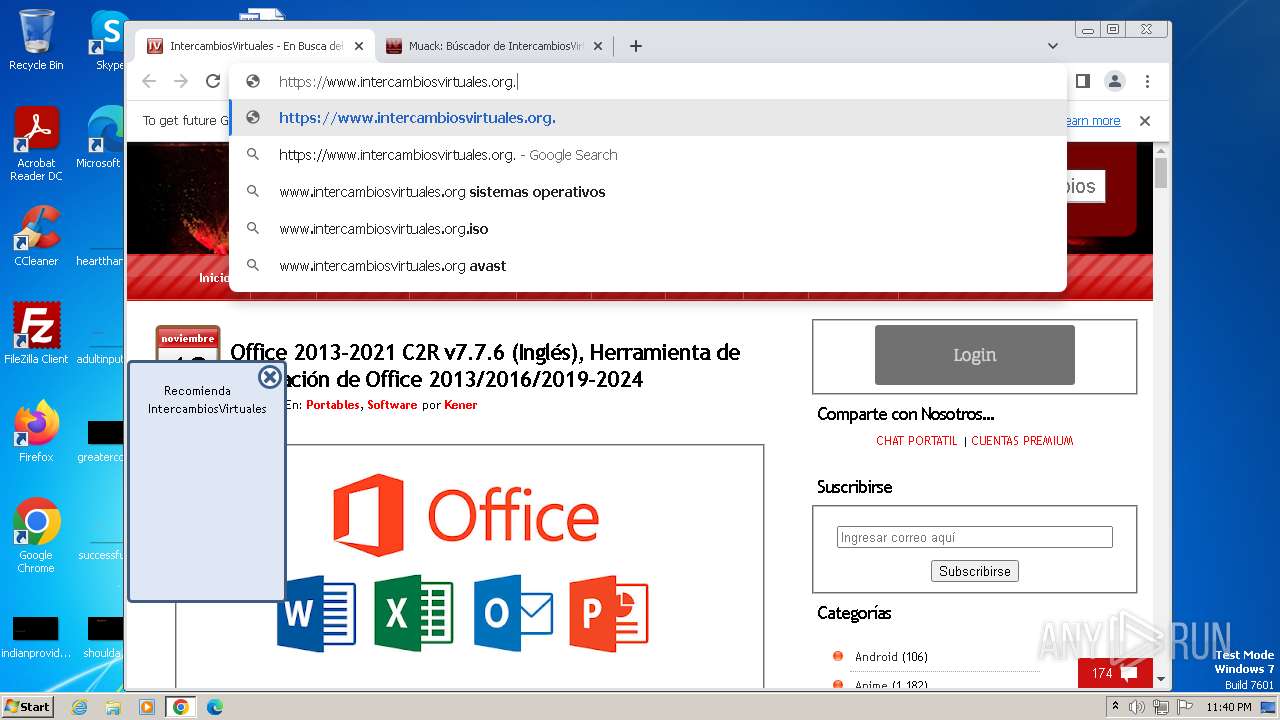Image resolution: width=1280 pixels, height=720 pixels.
Task: Open the Acrobat Reader DC desktop icon
Action: click(x=36, y=145)
